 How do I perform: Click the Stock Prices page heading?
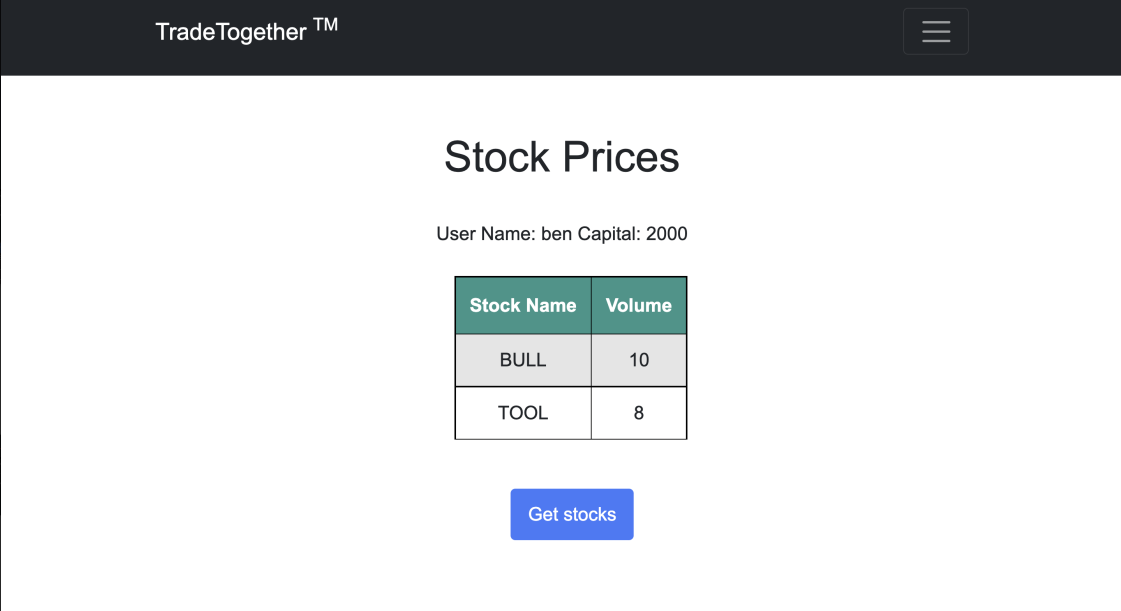pyautogui.click(x=561, y=157)
